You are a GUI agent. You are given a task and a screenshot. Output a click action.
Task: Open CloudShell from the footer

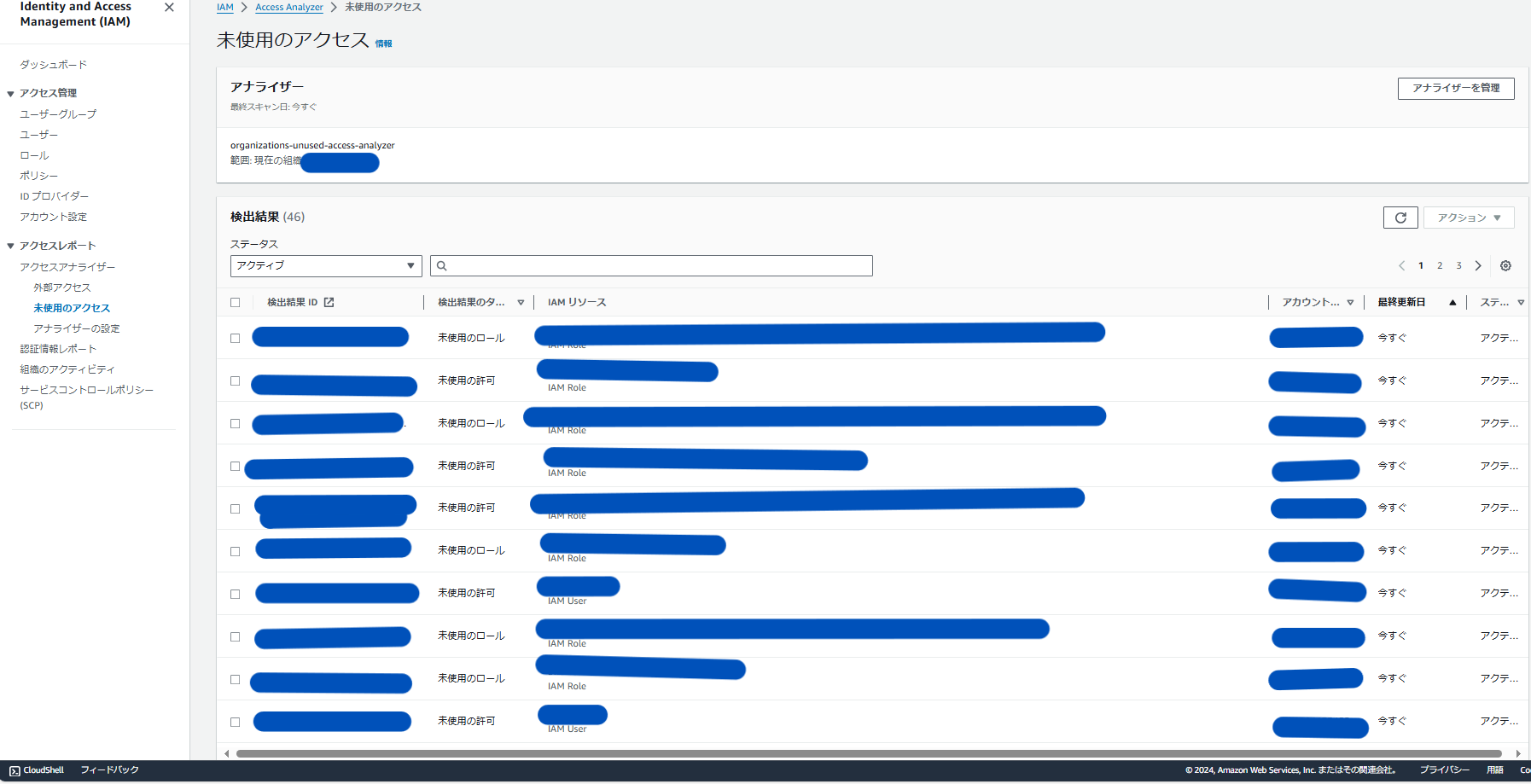(37, 769)
